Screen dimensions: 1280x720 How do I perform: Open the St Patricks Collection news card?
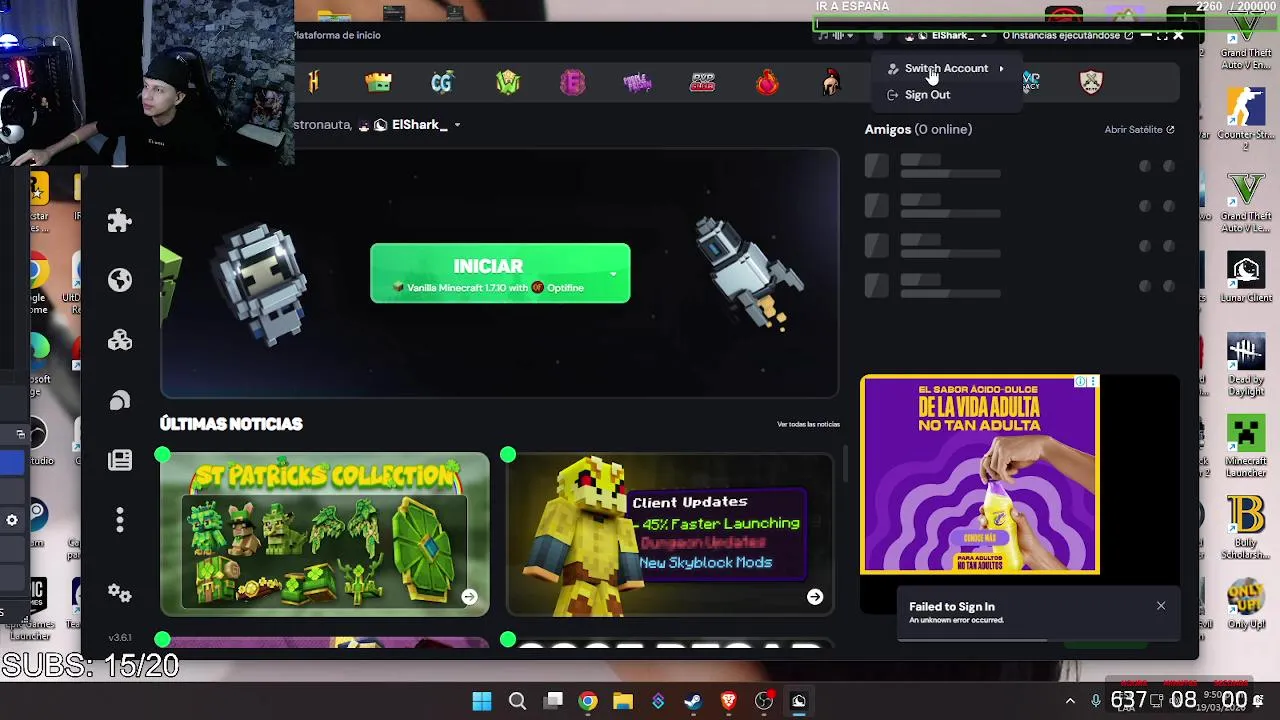coord(325,534)
